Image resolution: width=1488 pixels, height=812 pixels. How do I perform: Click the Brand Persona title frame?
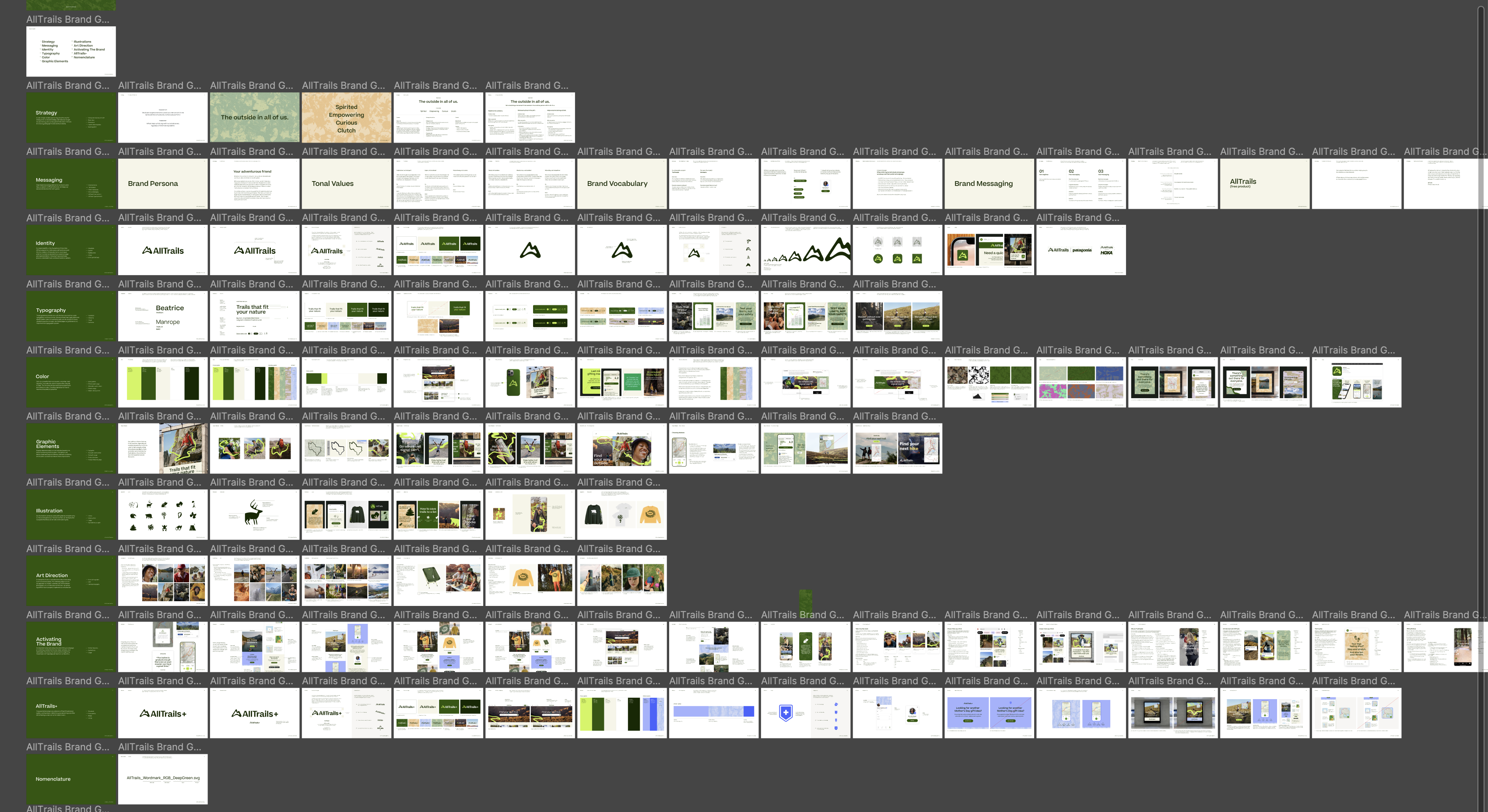pyautogui.click(x=162, y=184)
